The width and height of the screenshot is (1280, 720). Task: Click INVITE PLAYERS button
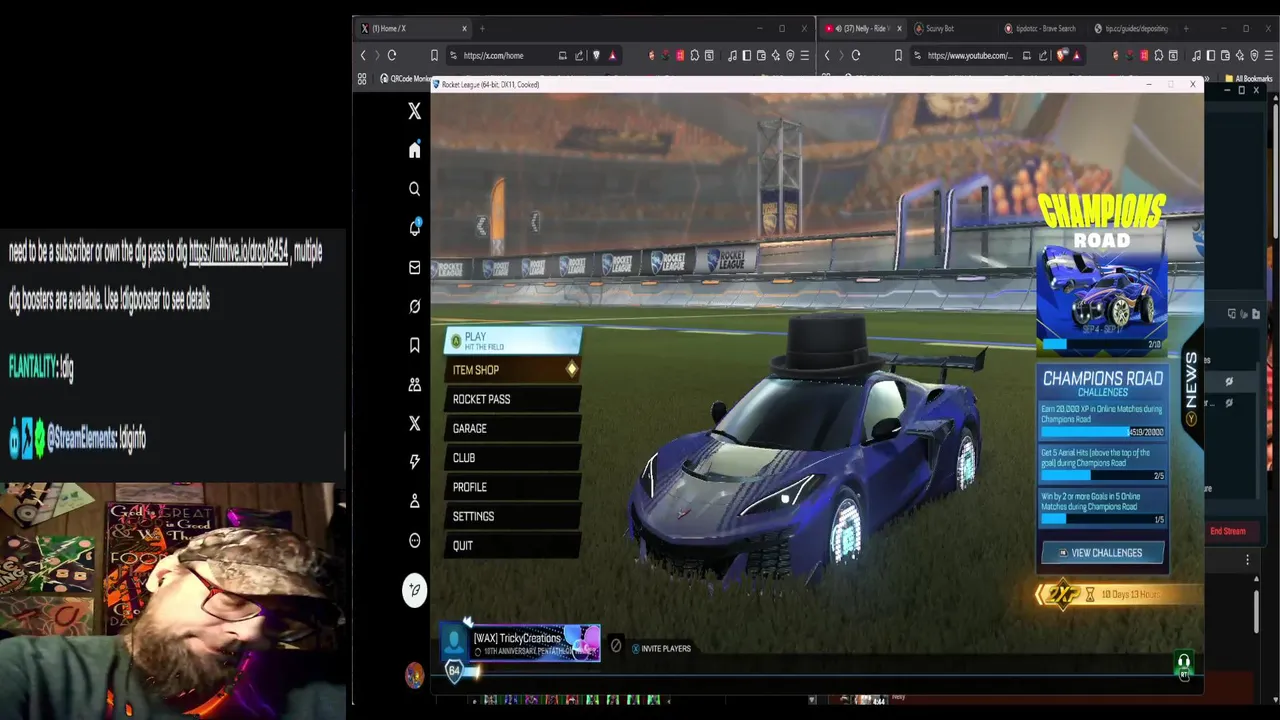661,648
